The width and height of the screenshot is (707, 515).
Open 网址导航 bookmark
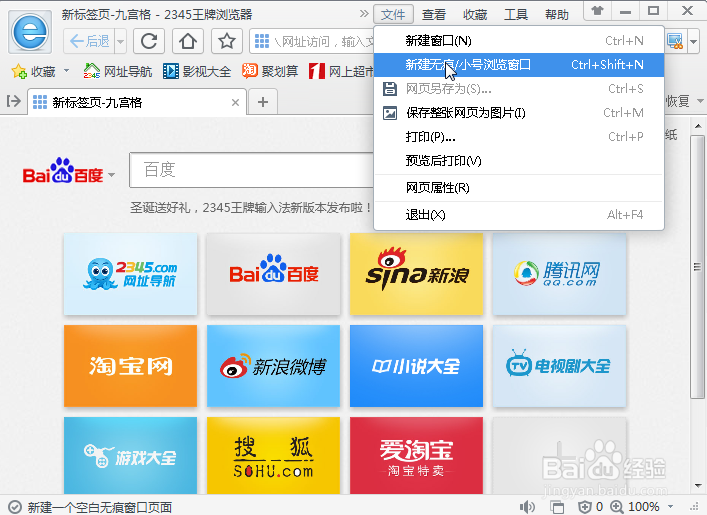tap(118, 71)
